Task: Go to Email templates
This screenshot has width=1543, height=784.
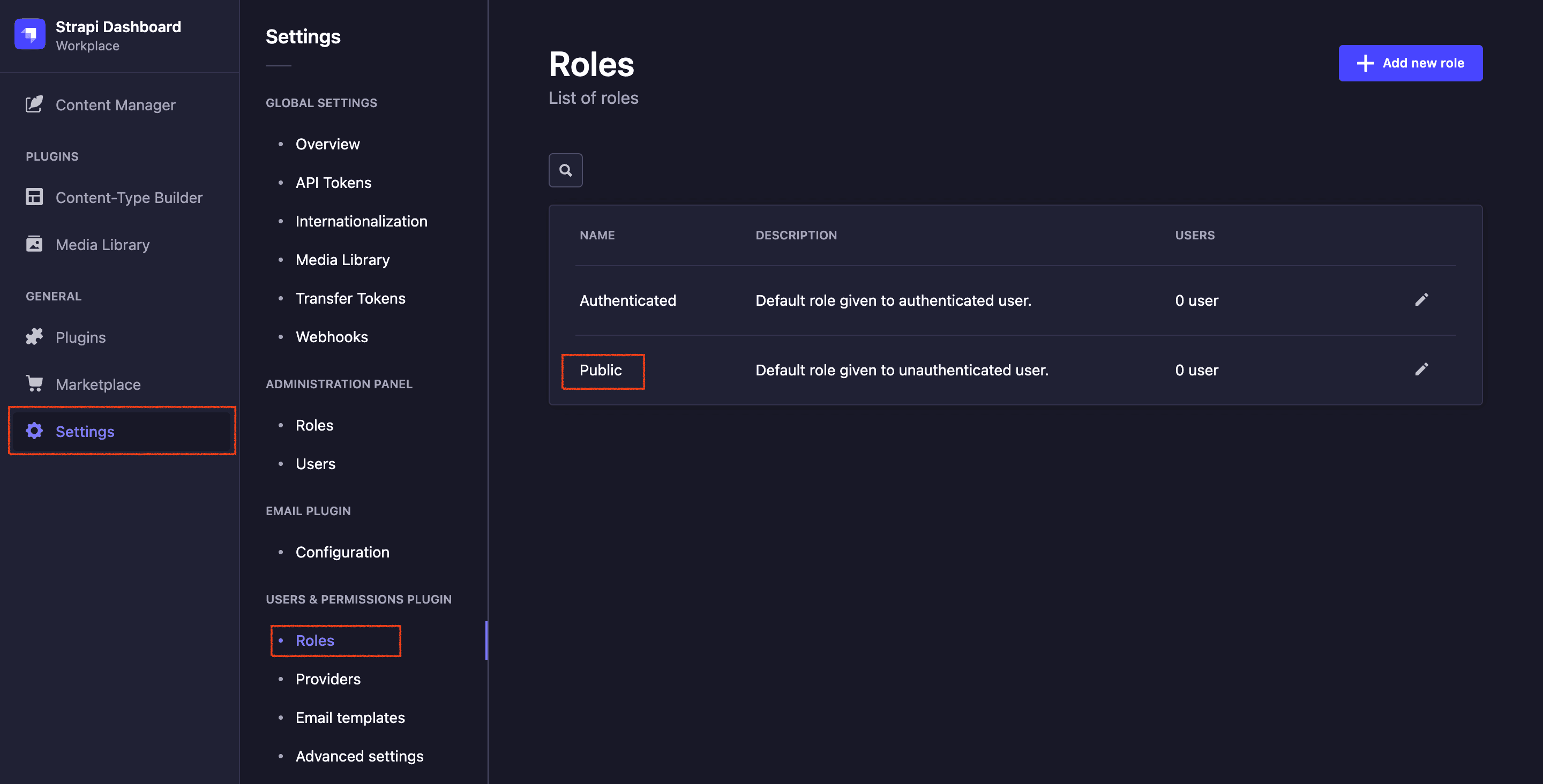Action: pos(350,717)
